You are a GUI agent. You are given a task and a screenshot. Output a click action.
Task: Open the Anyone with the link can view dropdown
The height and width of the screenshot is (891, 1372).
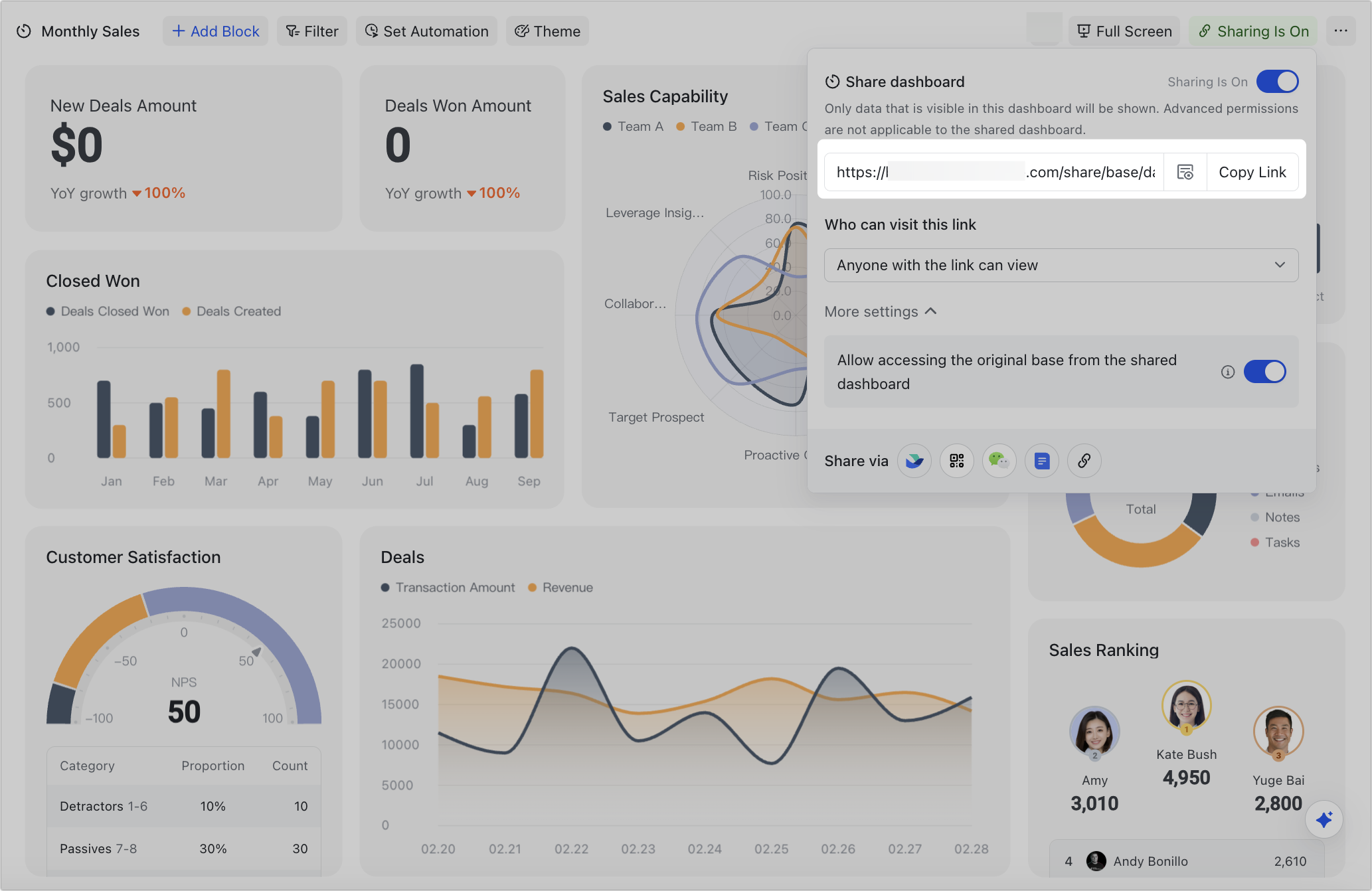[x=1061, y=265]
